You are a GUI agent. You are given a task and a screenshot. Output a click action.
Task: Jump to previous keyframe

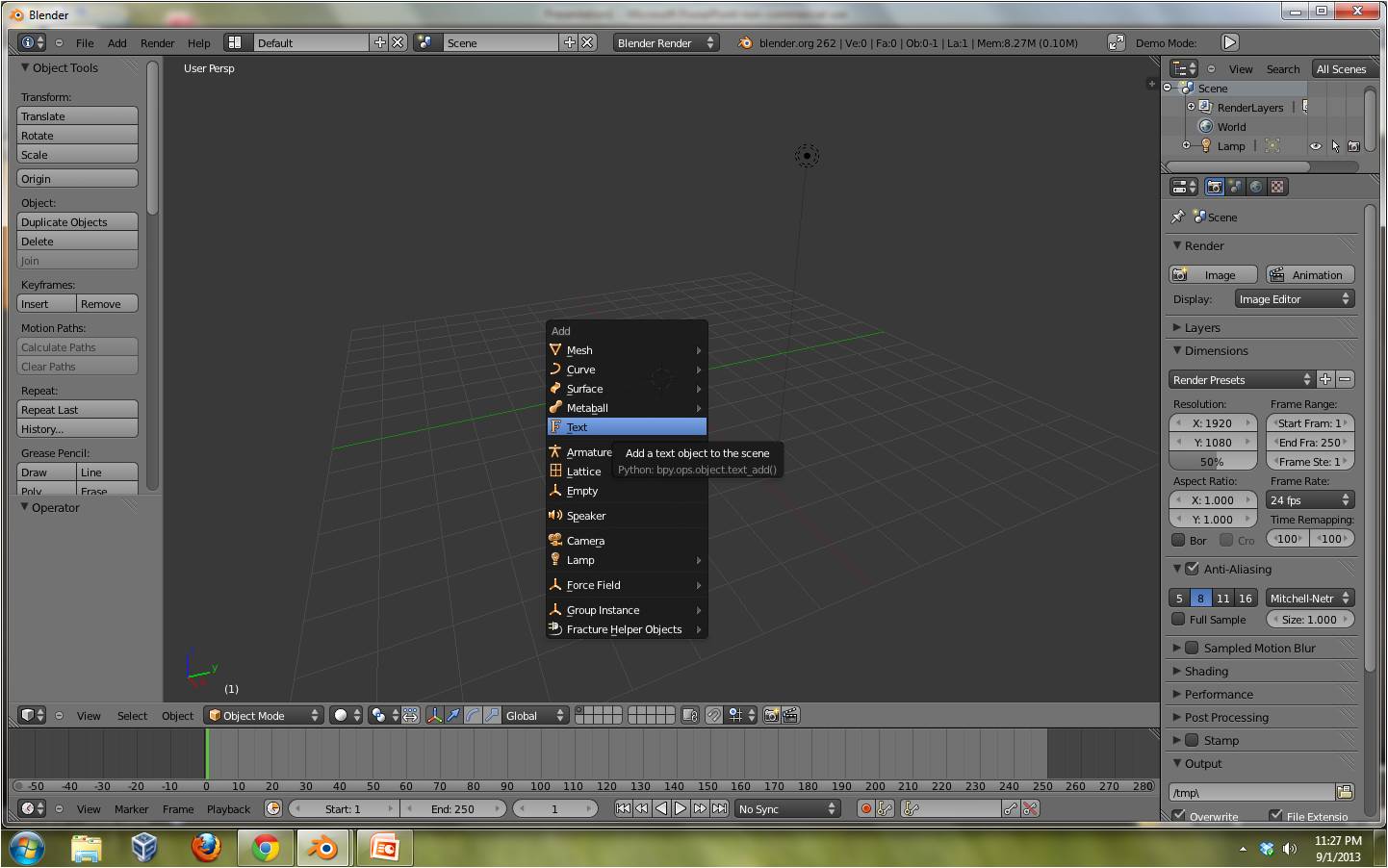pyautogui.click(x=642, y=808)
